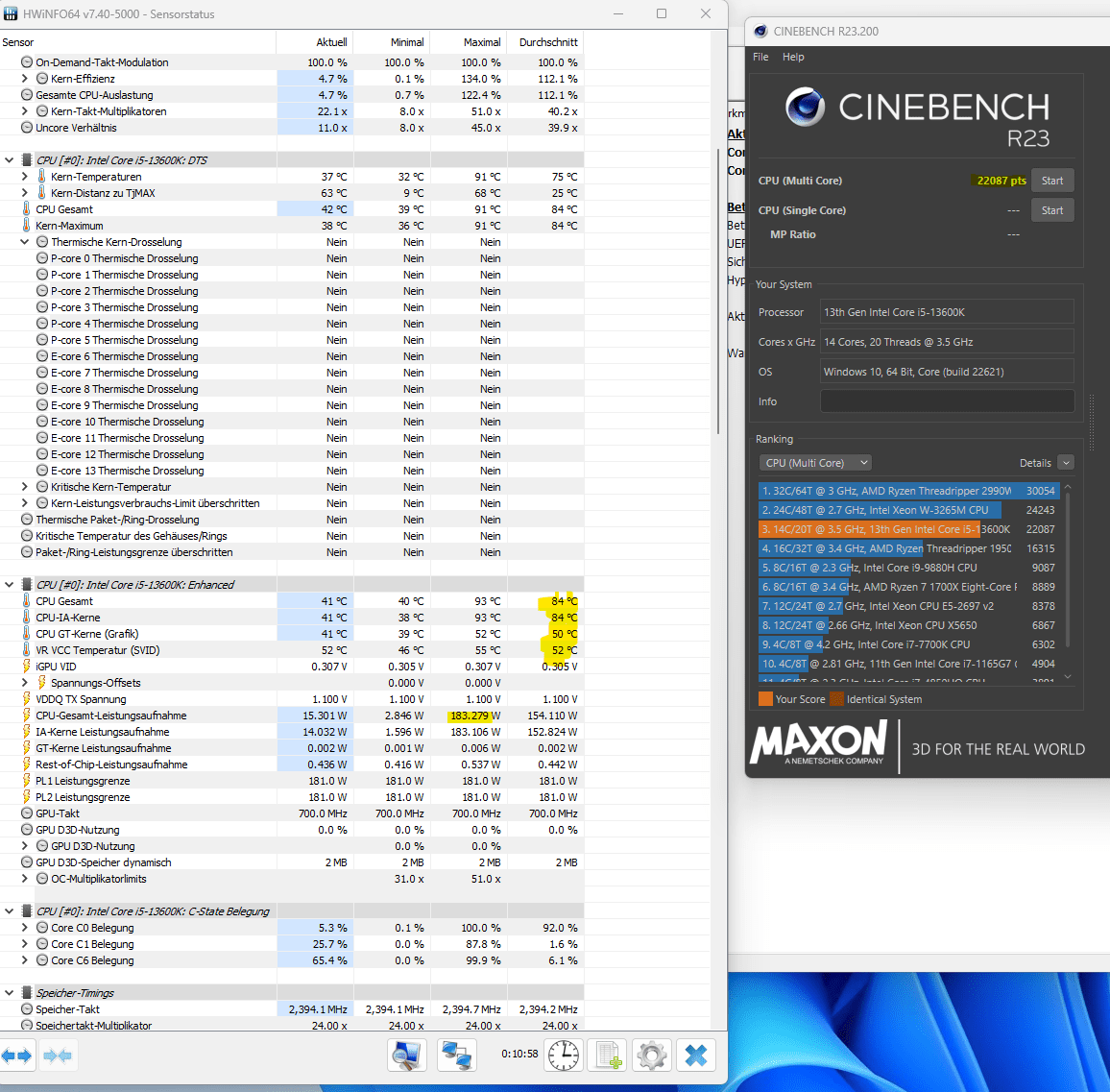This screenshot has height=1092, width=1110.
Task: Click the lightning icon beside iGPU VID
Action: [26, 667]
